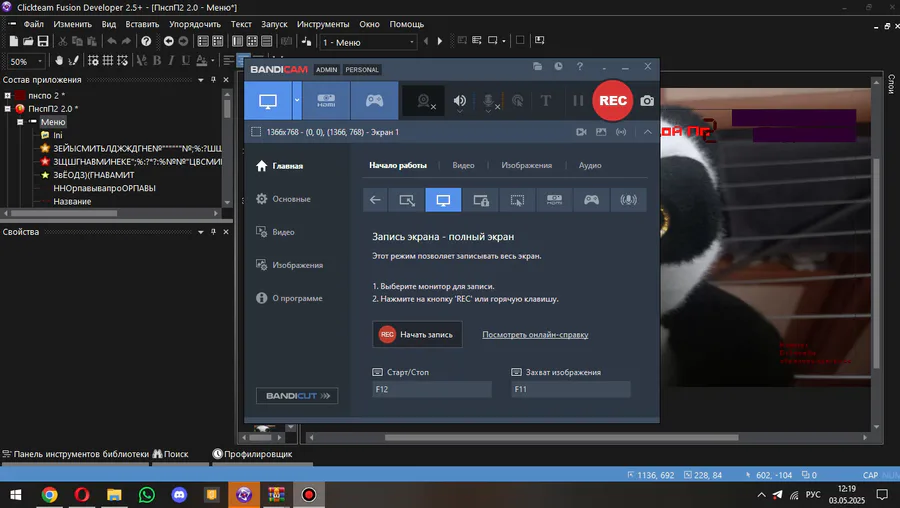Open the Видео section in Bandicam sidebar
900x508 pixels.
(x=276, y=232)
